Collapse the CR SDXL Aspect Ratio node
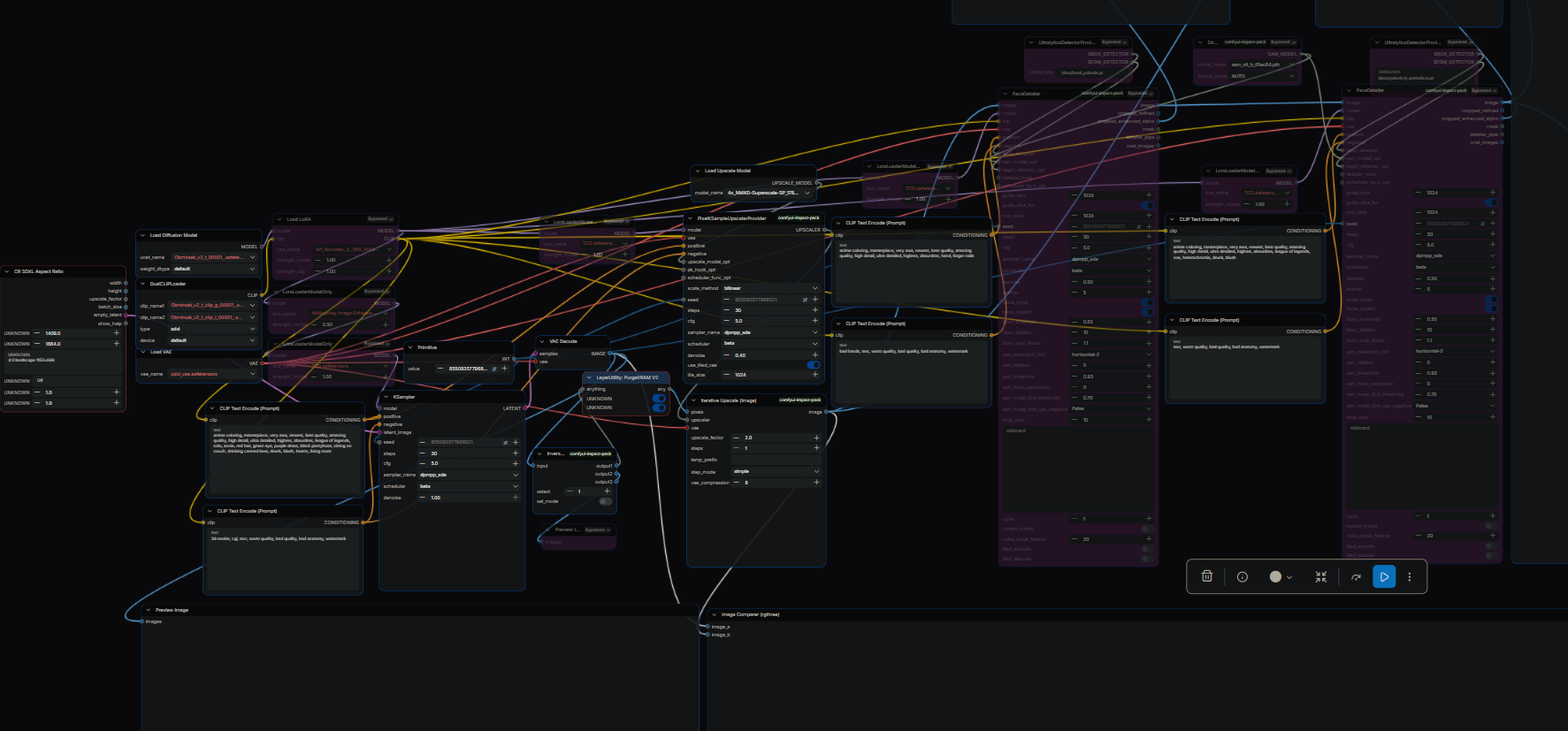1568x731 pixels. click(7, 271)
